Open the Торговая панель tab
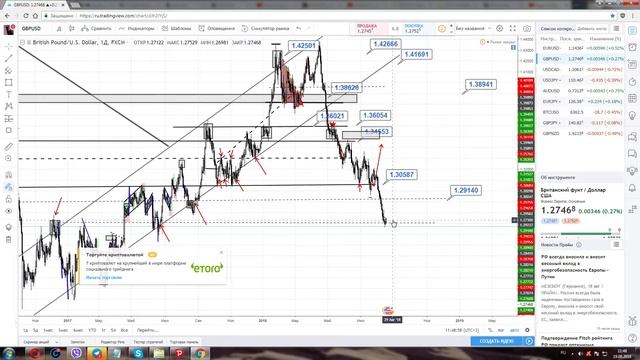 click(184, 342)
